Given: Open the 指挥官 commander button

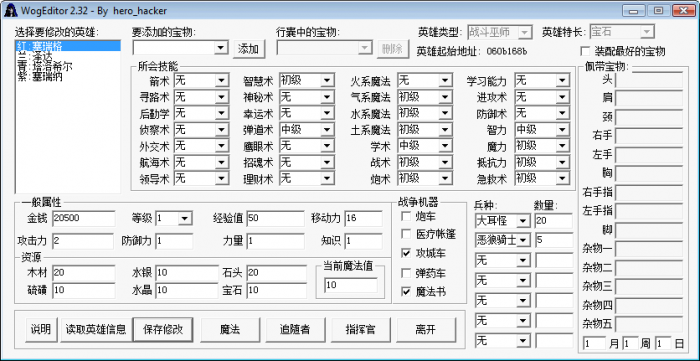Looking at the screenshot, I should click(361, 330).
